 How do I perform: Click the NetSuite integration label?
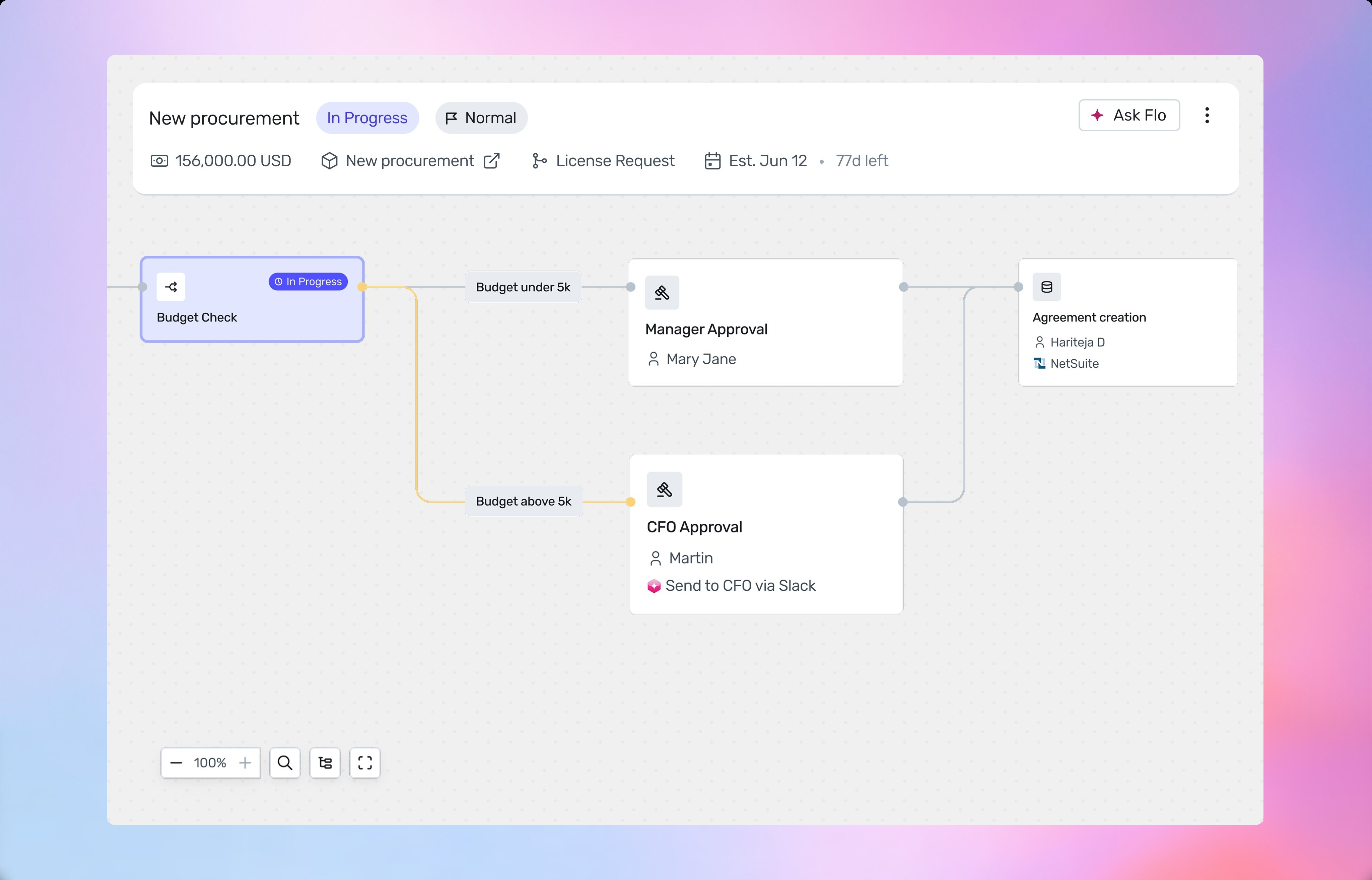click(1074, 363)
